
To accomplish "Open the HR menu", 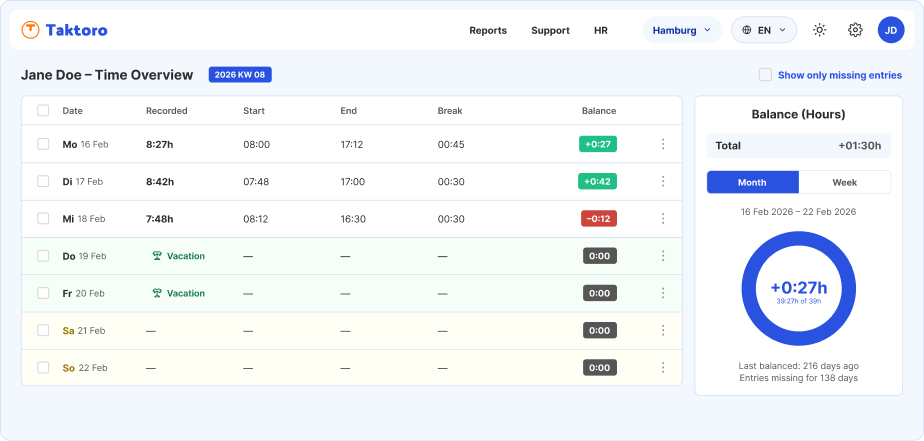I will 600,31.
